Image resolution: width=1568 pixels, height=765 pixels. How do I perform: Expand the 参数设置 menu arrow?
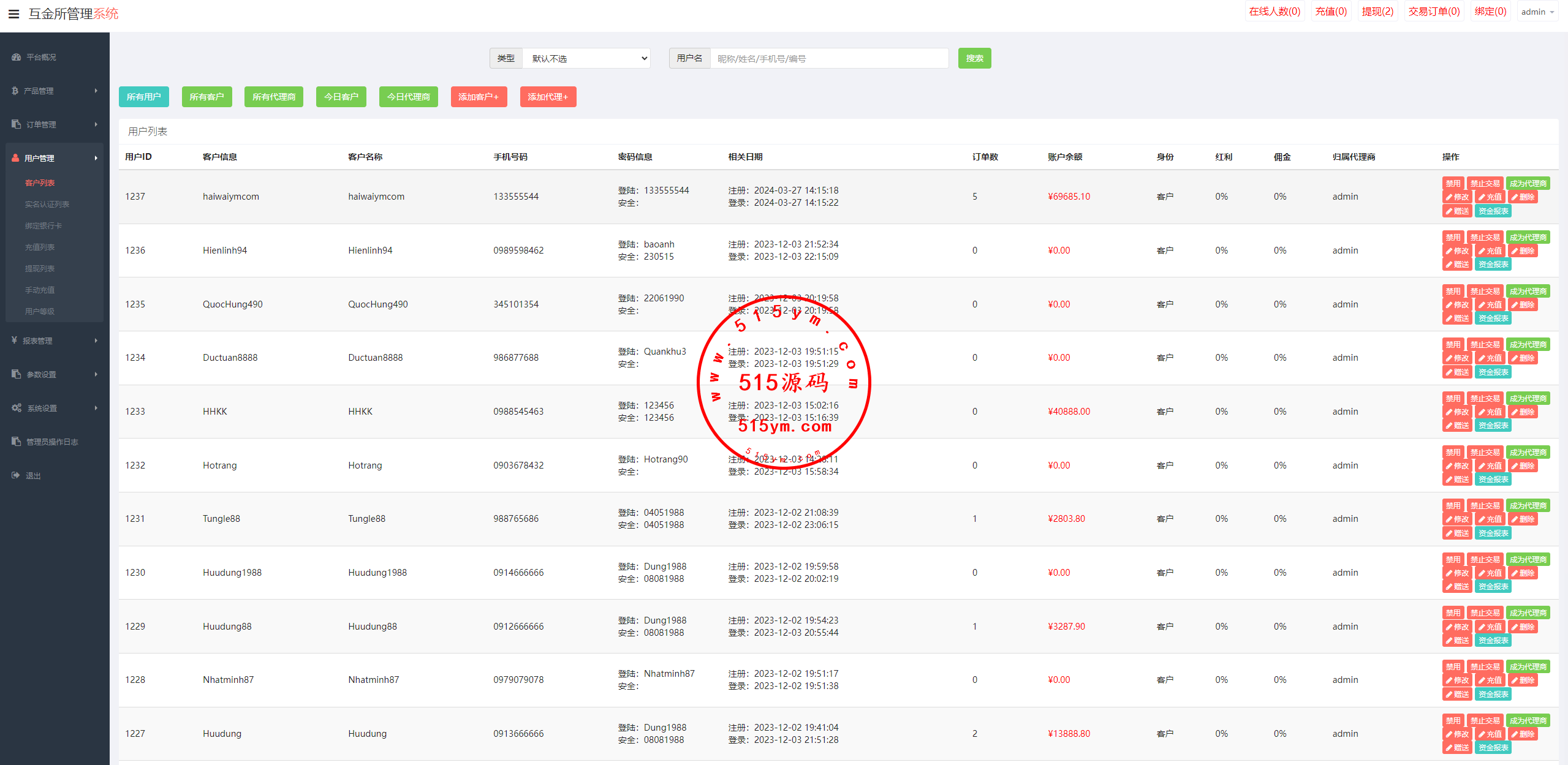point(96,374)
